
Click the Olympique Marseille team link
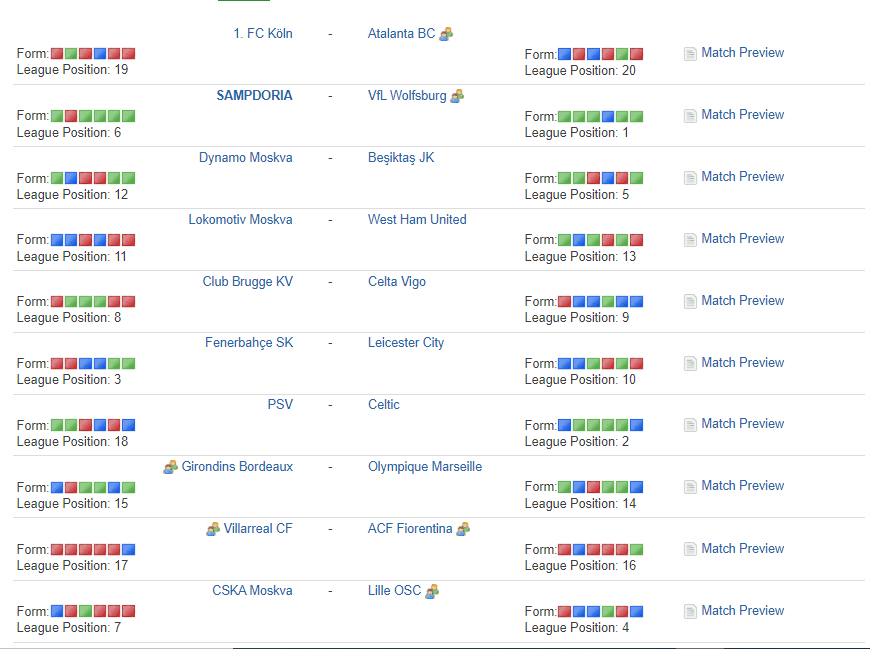424,466
